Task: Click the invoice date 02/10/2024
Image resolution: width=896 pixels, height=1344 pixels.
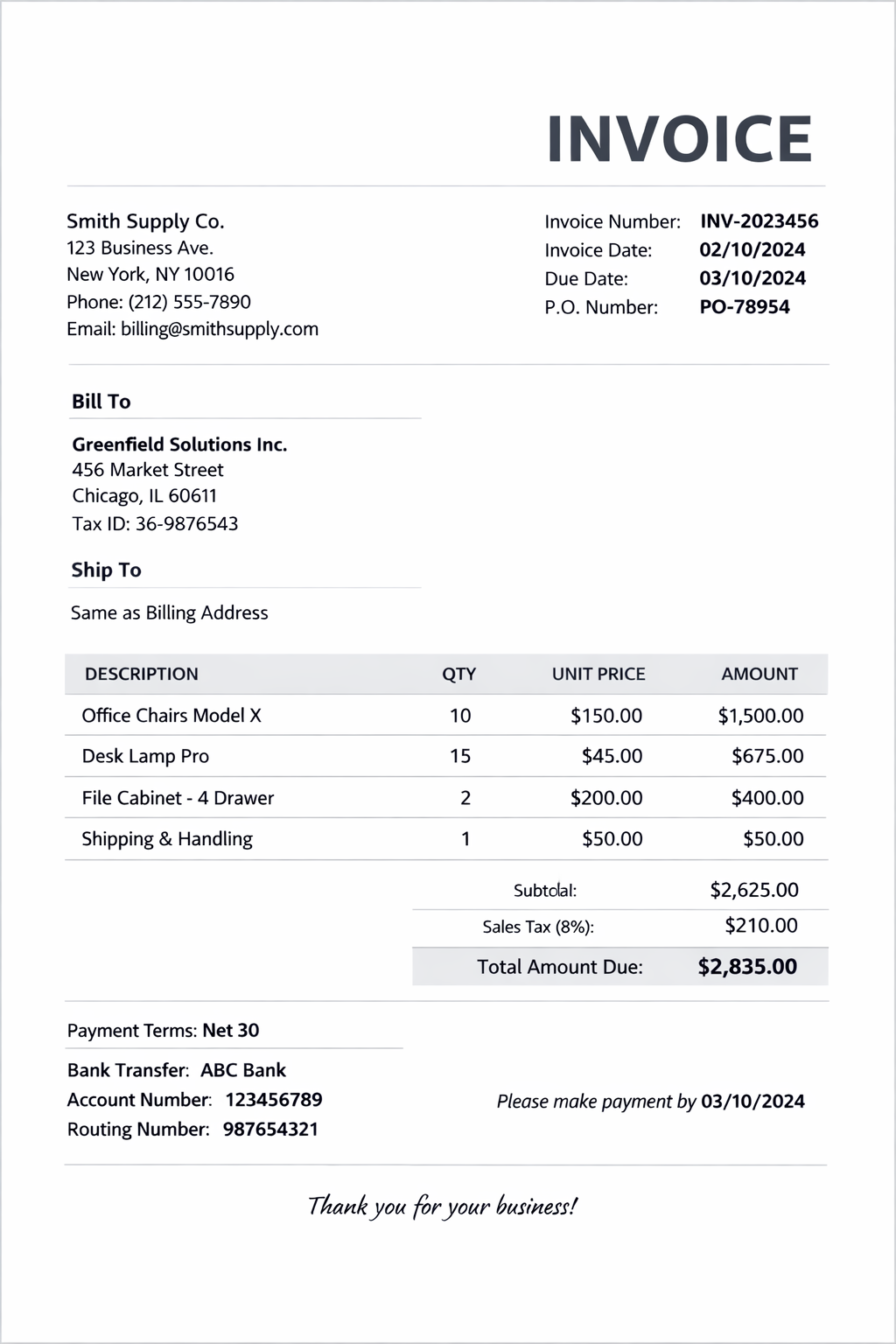Action: pos(752,250)
